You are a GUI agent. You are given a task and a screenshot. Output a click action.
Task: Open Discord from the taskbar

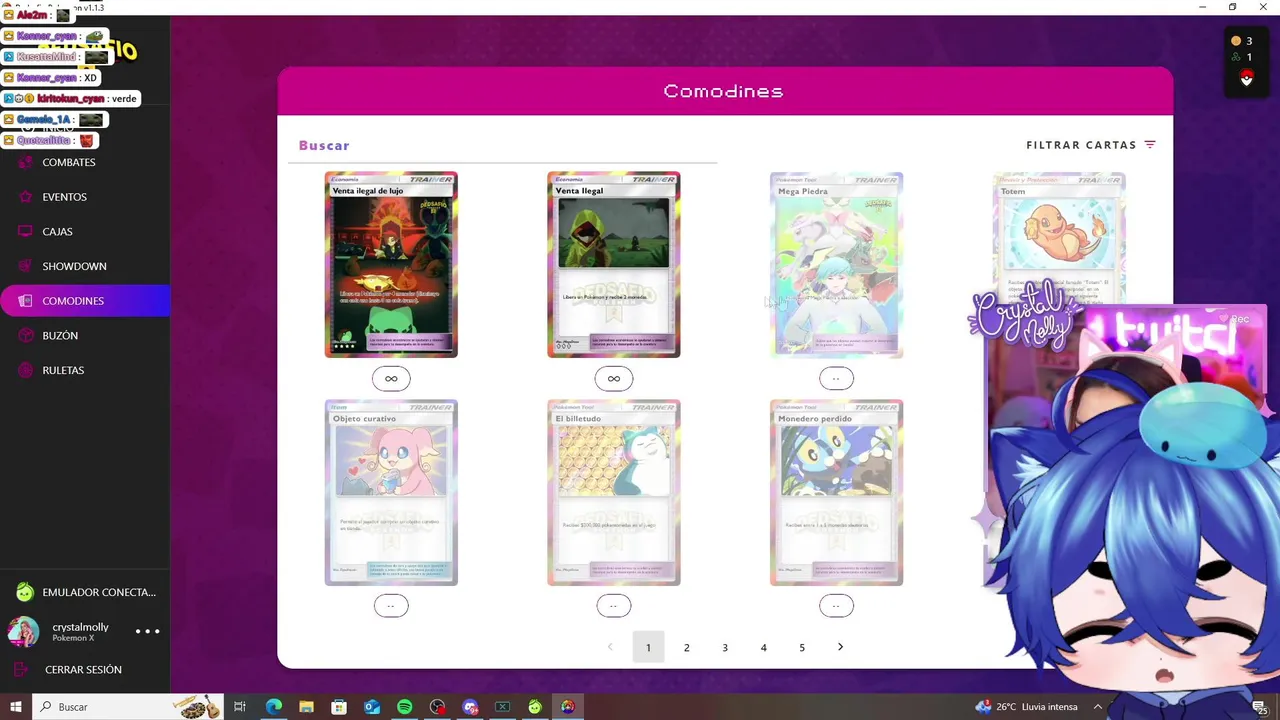[x=470, y=707]
